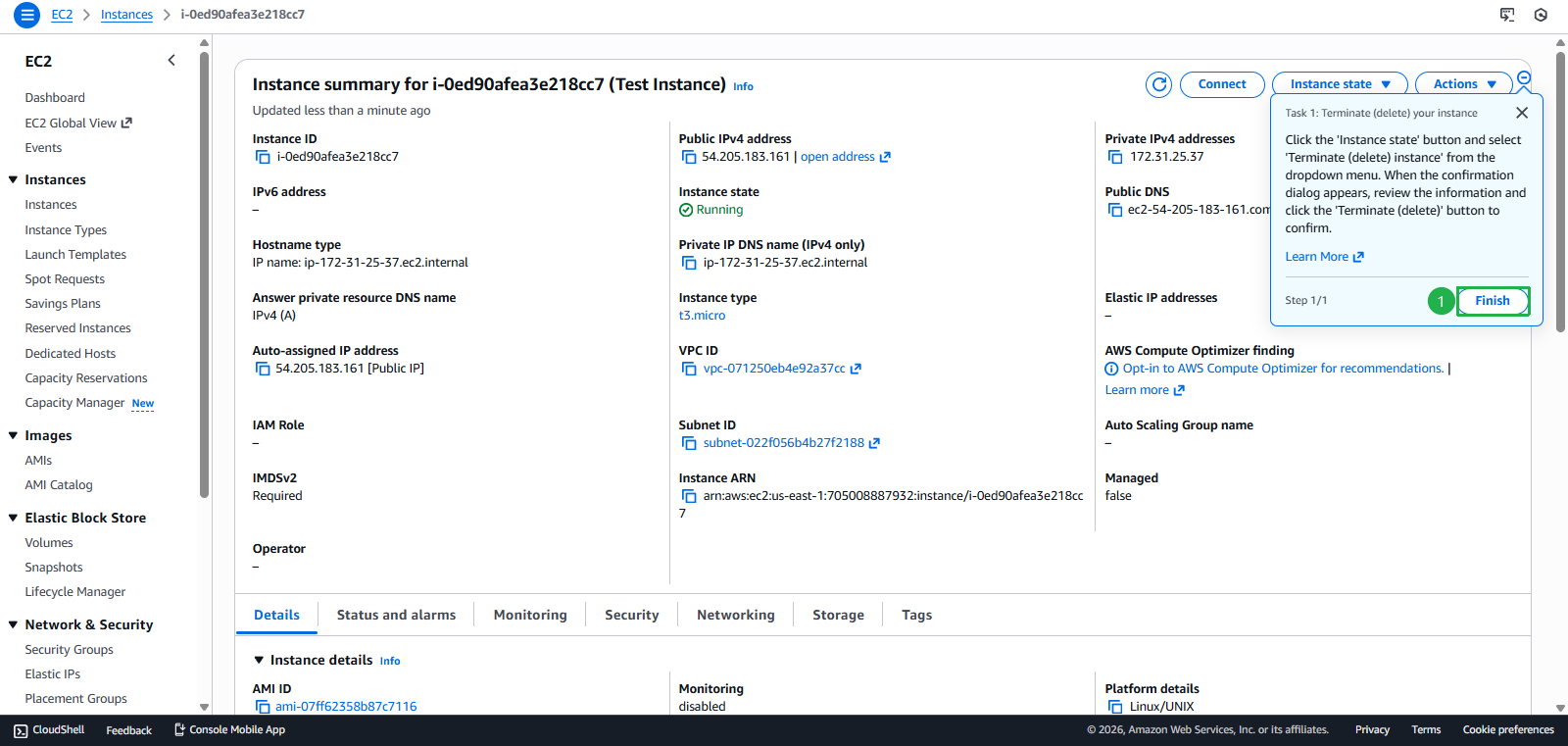
Task: Open the Instance state dropdown
Action: coord(1339,84)
